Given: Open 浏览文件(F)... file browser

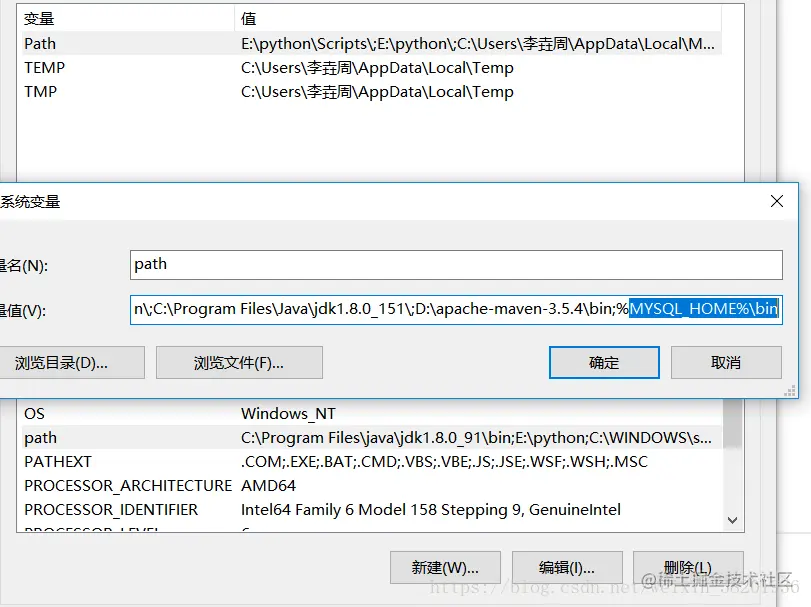Looking at the screenshot, I should (239, 362).
